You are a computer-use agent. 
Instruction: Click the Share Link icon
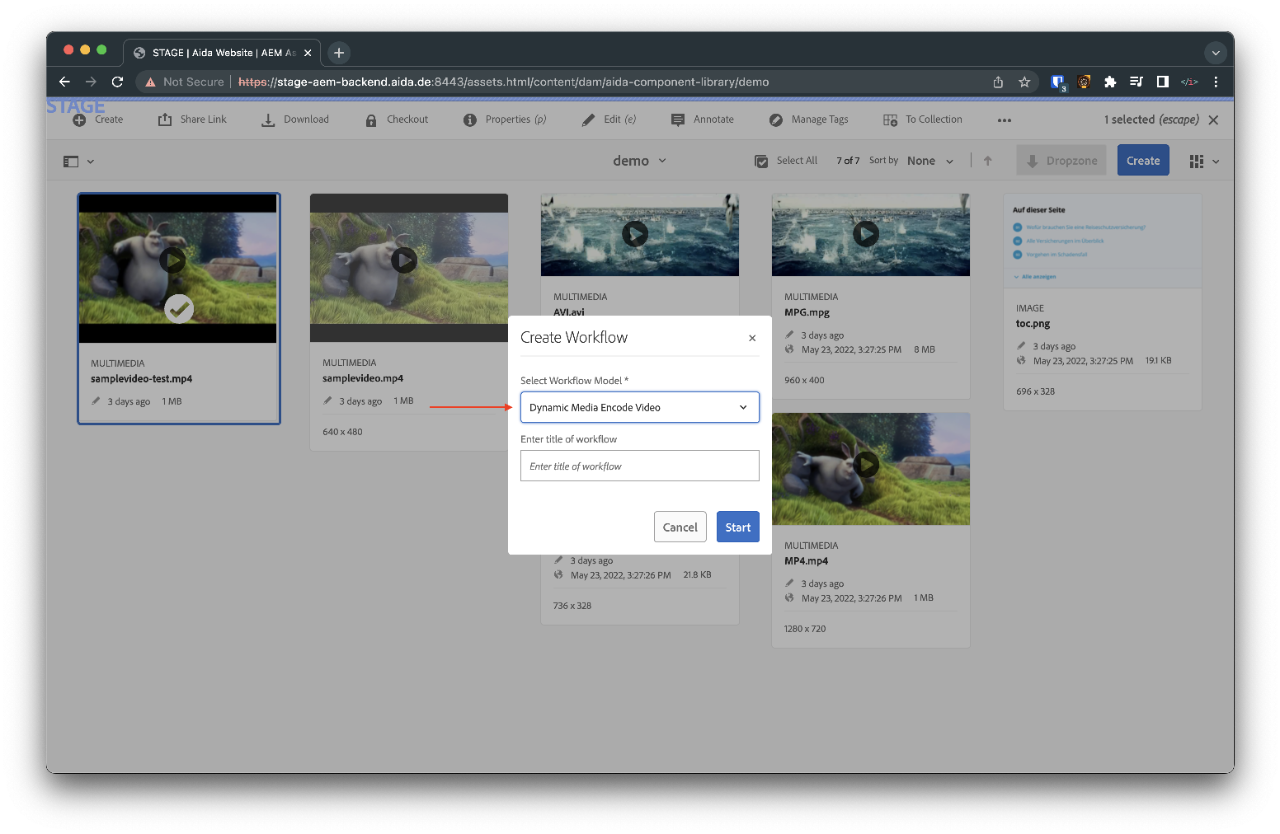point(191,119)
